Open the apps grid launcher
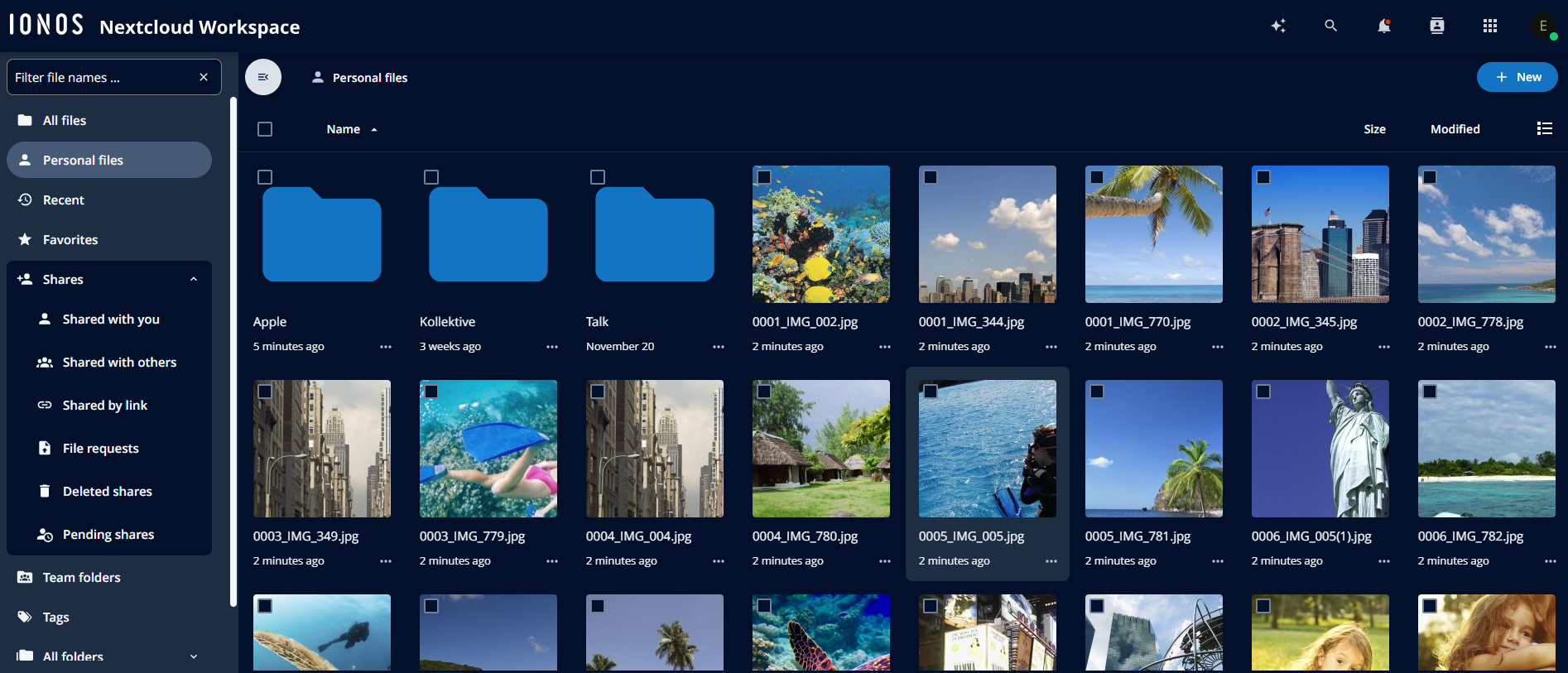The width and height of the screenshot is (1568, 673). click(1490, 26)
